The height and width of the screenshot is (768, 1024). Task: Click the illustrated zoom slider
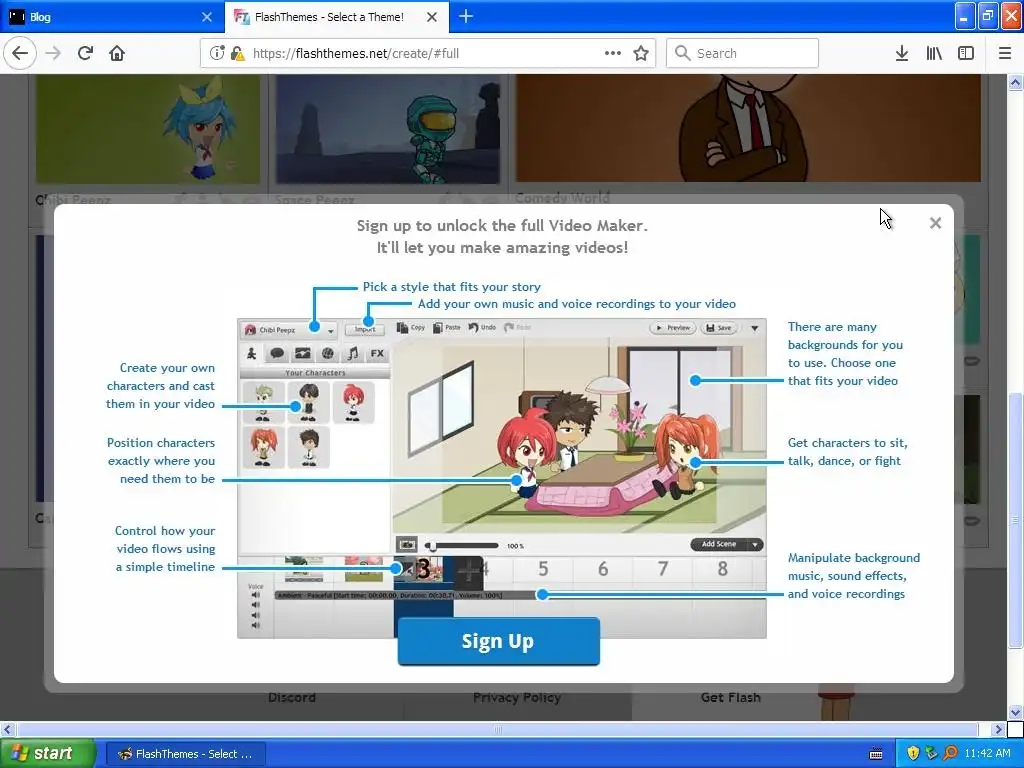pos(462,545)
